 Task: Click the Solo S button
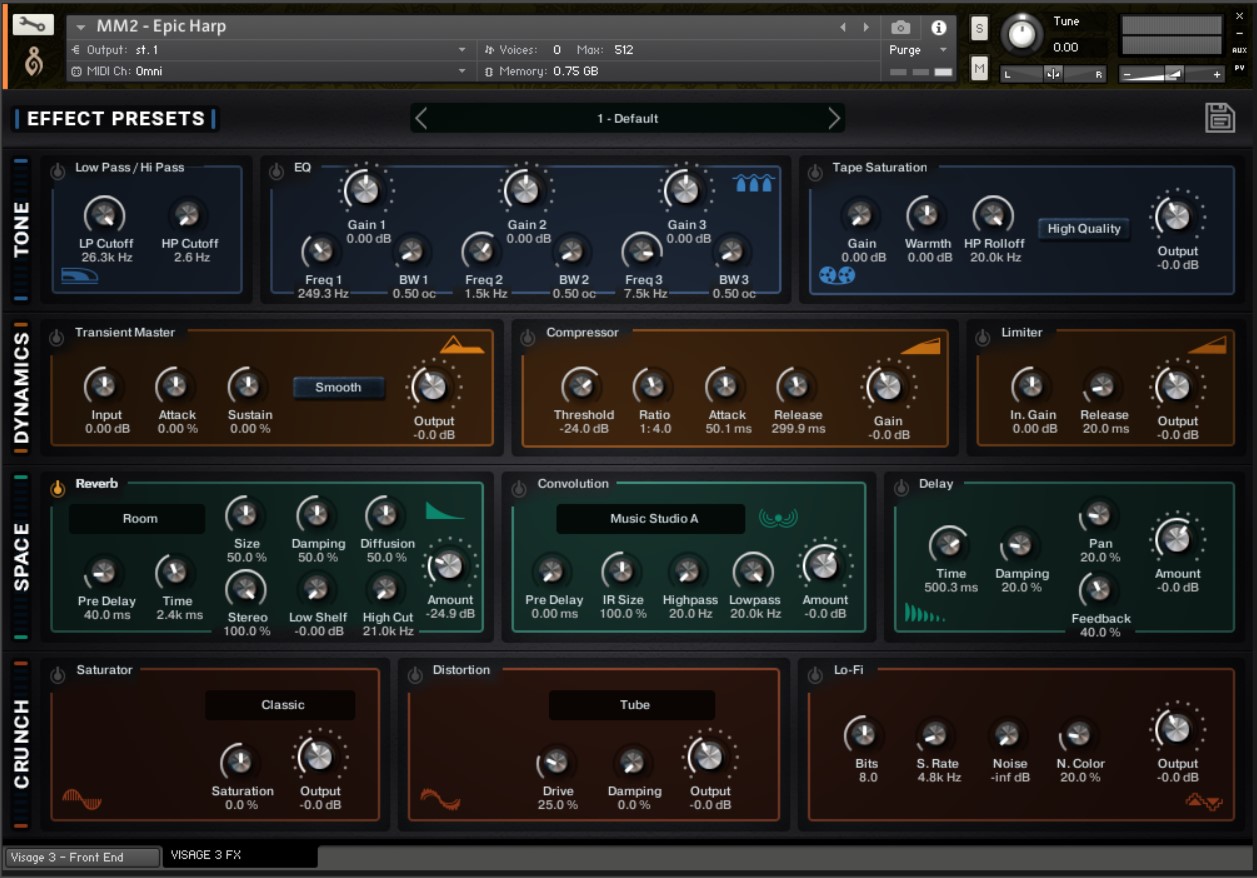click(979, 29)
